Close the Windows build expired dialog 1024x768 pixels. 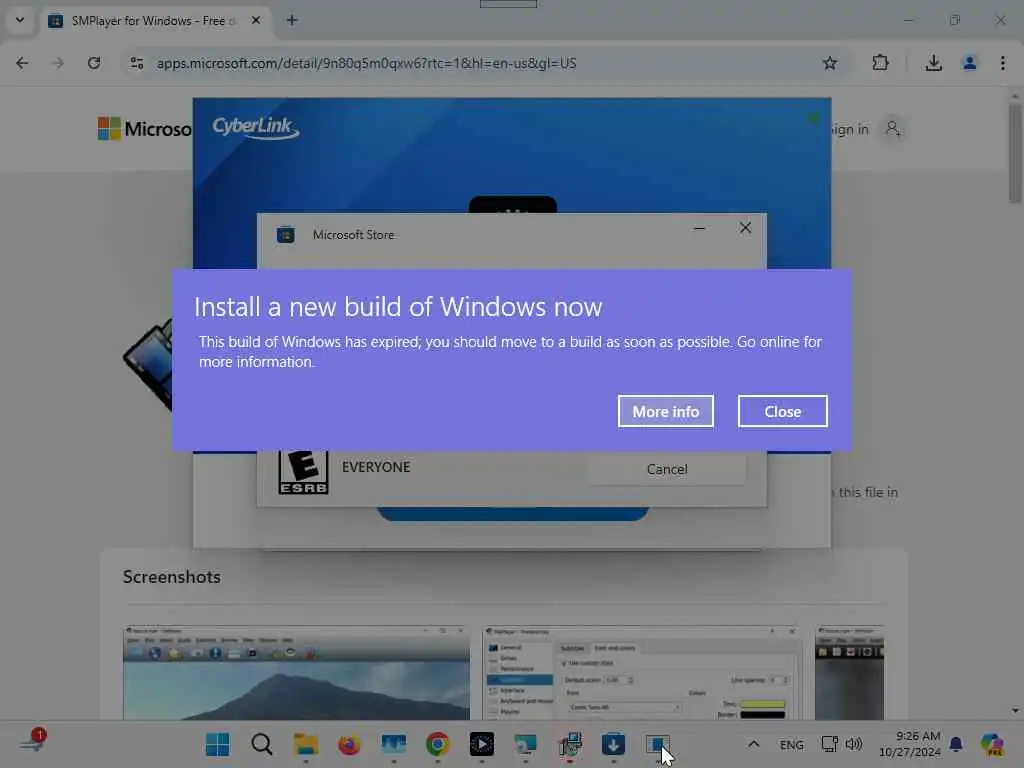(x=782, y=411)
